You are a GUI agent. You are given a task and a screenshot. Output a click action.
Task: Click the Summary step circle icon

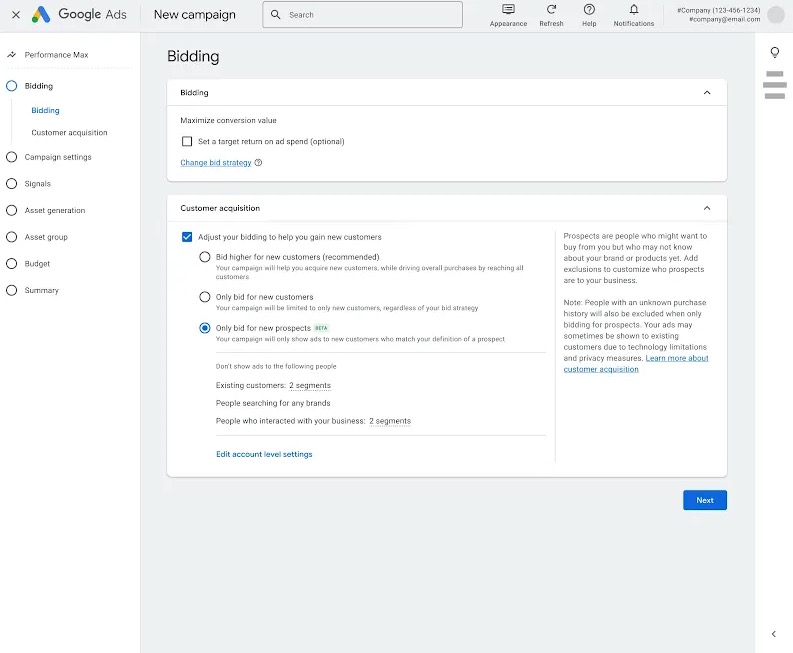(11, 290)
